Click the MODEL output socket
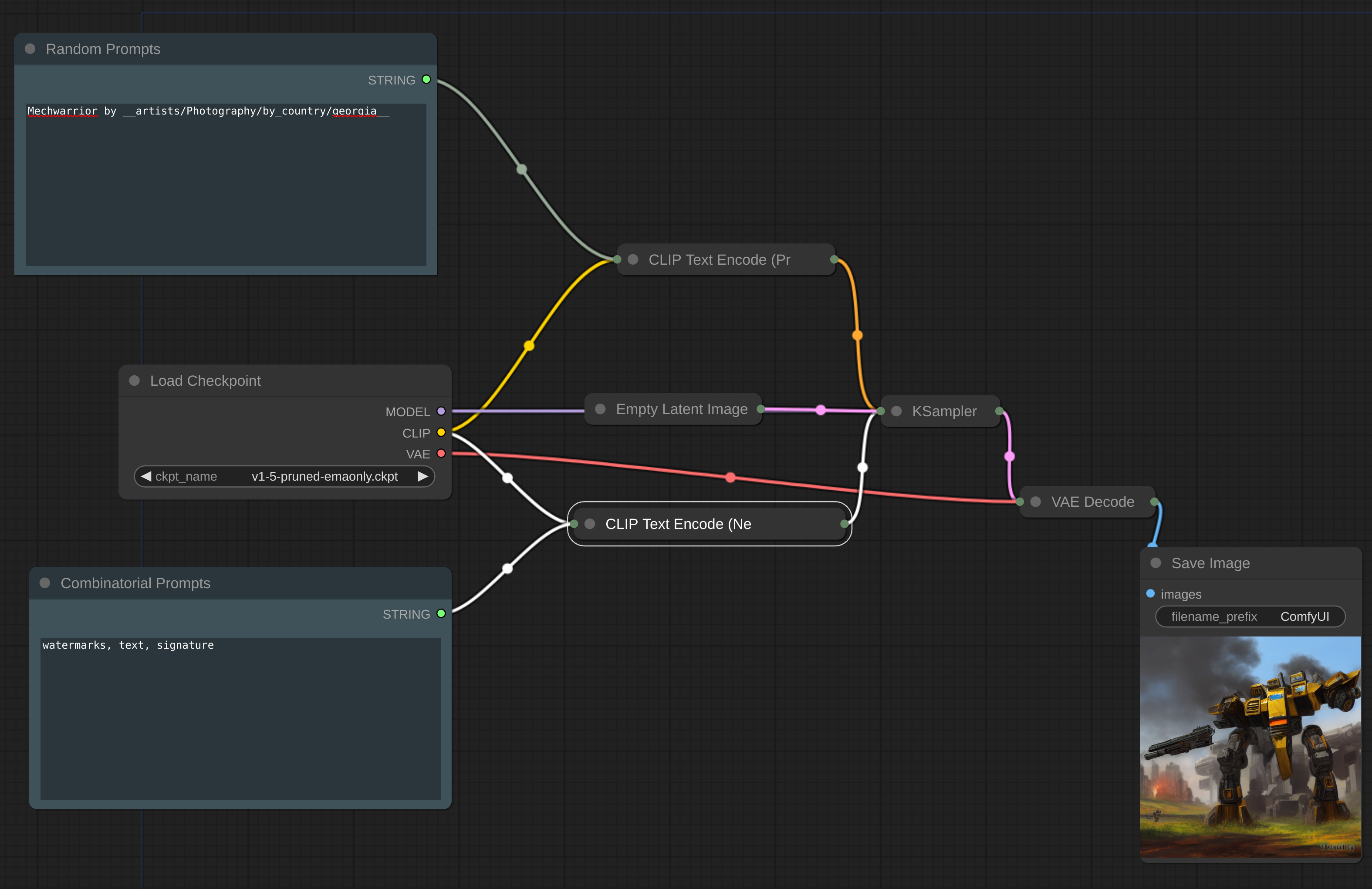 441,411
